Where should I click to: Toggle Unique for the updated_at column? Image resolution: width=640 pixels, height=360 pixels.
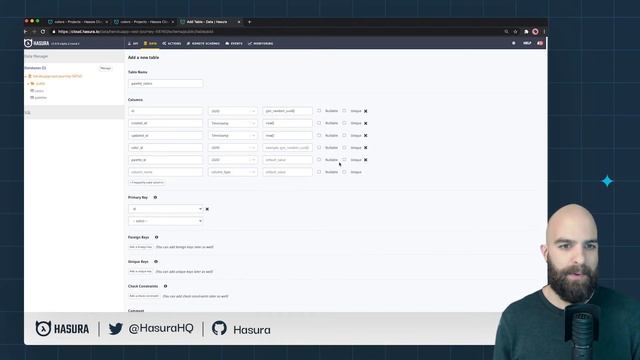pyautogui.click(x=344, y=135)
